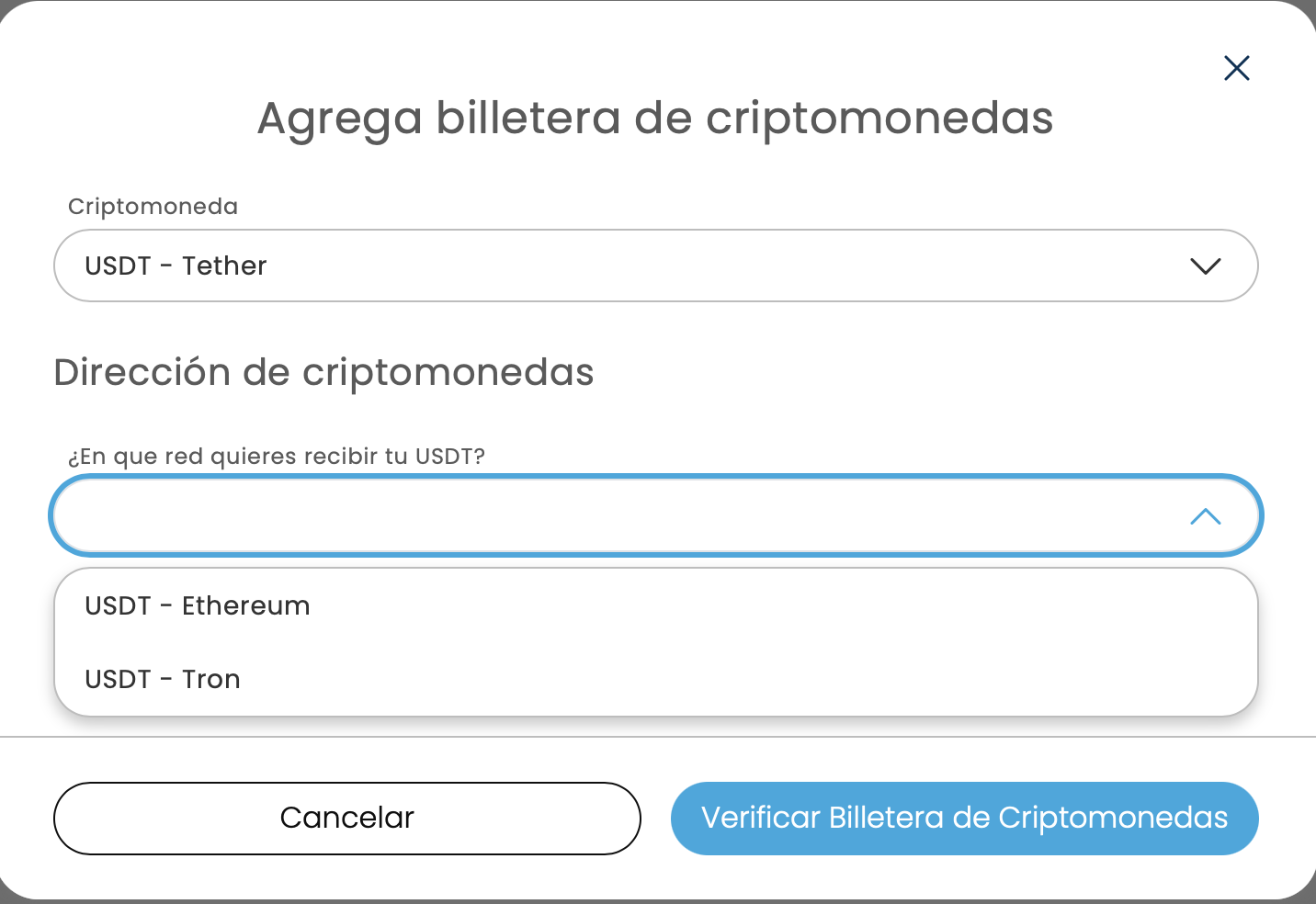Click the down chevron on Criptomoneda field
1316x904 pixels.
pyautogui.click(x=1205, y=266)
